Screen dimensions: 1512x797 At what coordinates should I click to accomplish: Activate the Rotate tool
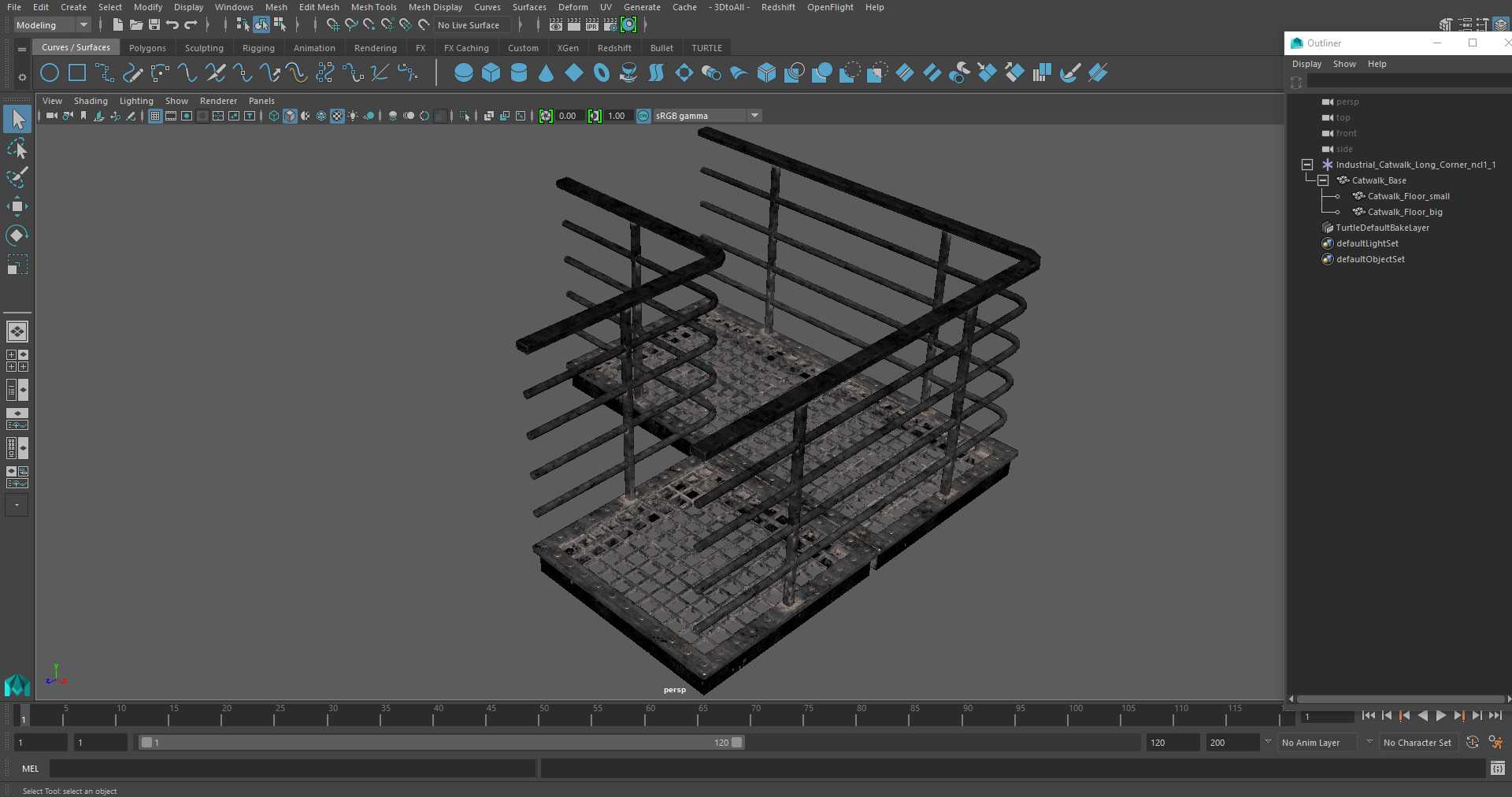(x=17, y=235)
